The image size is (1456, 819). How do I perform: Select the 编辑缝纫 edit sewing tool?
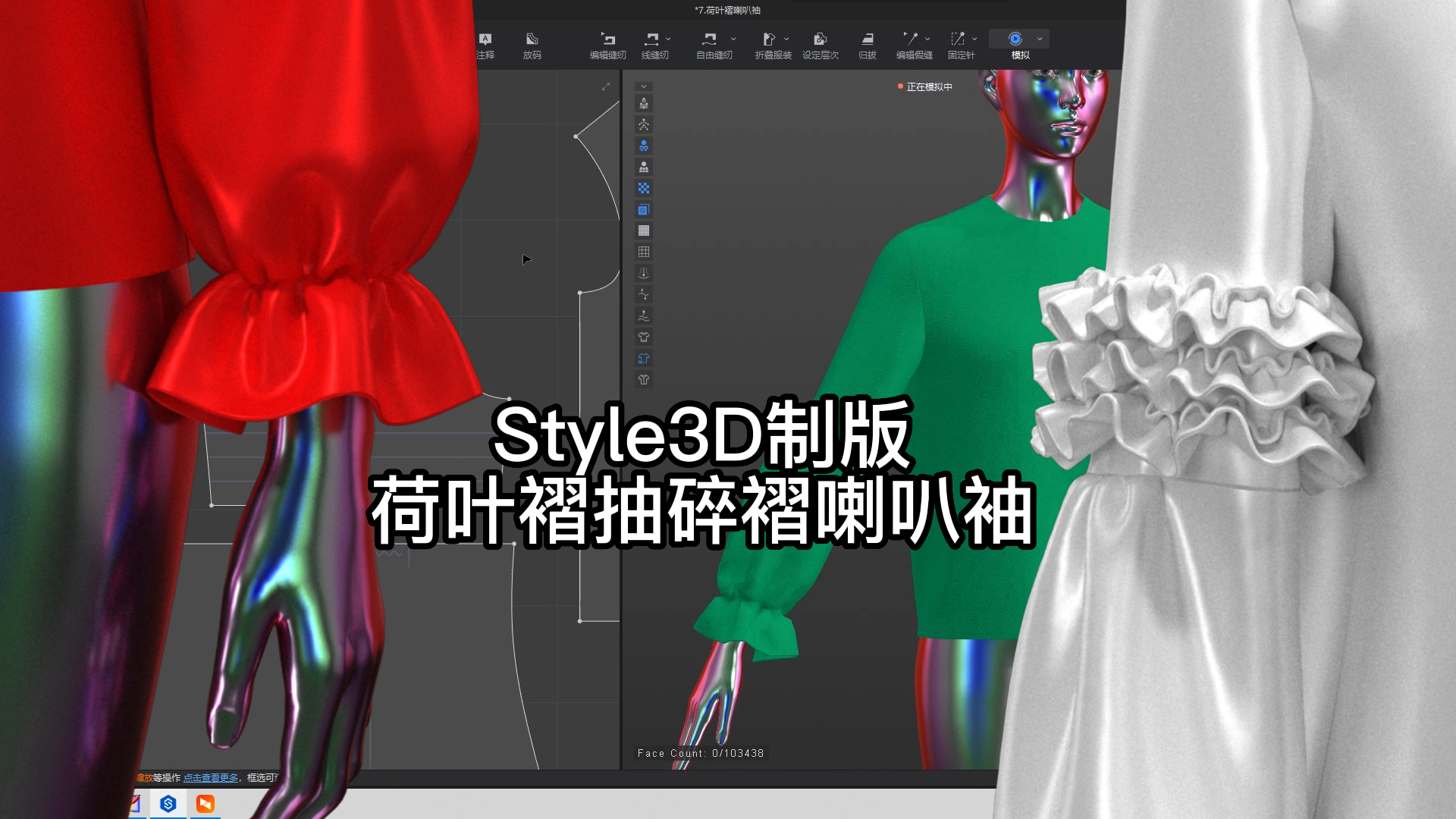tap(607, 45)
